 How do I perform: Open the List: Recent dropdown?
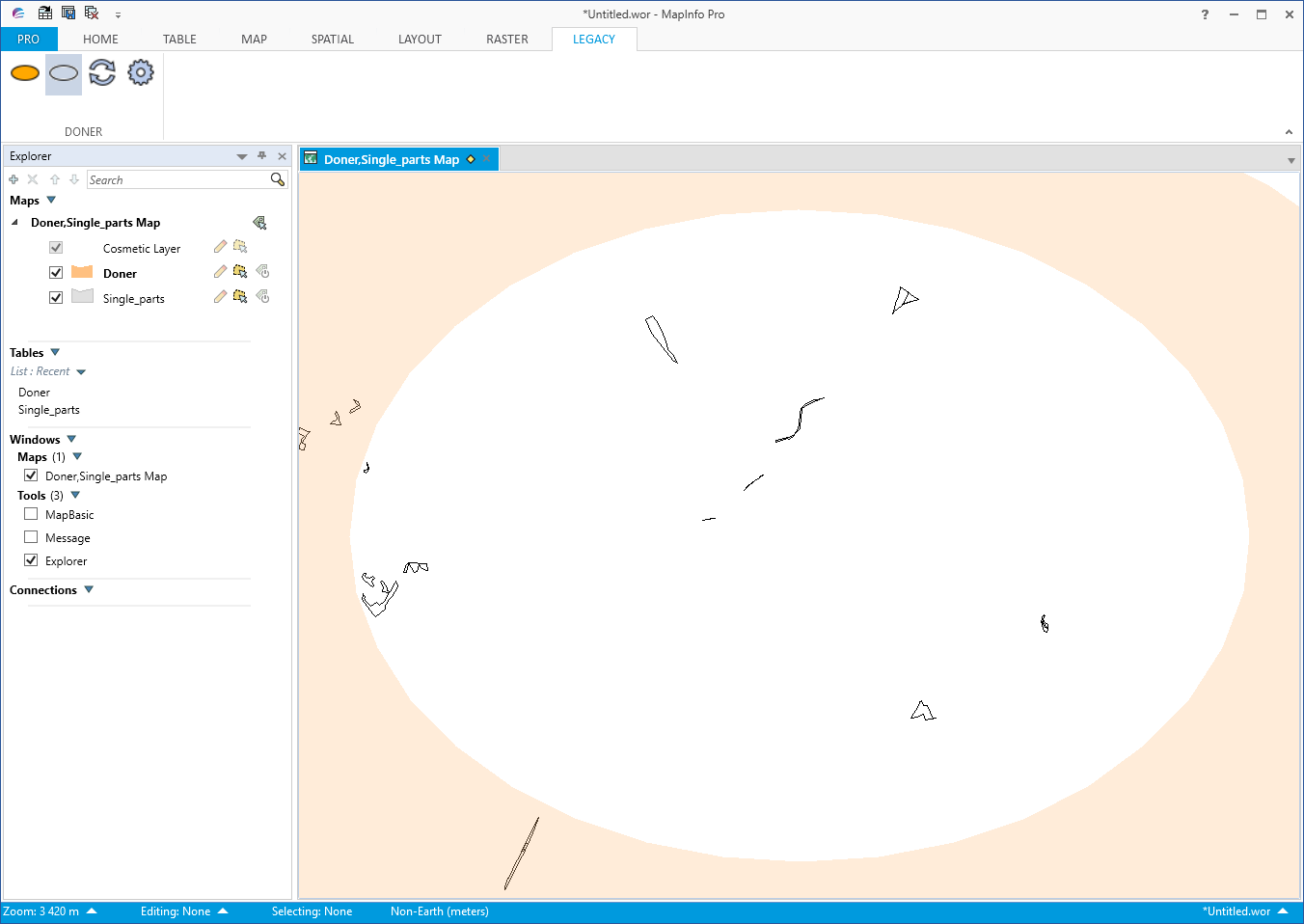click(81, 372)
